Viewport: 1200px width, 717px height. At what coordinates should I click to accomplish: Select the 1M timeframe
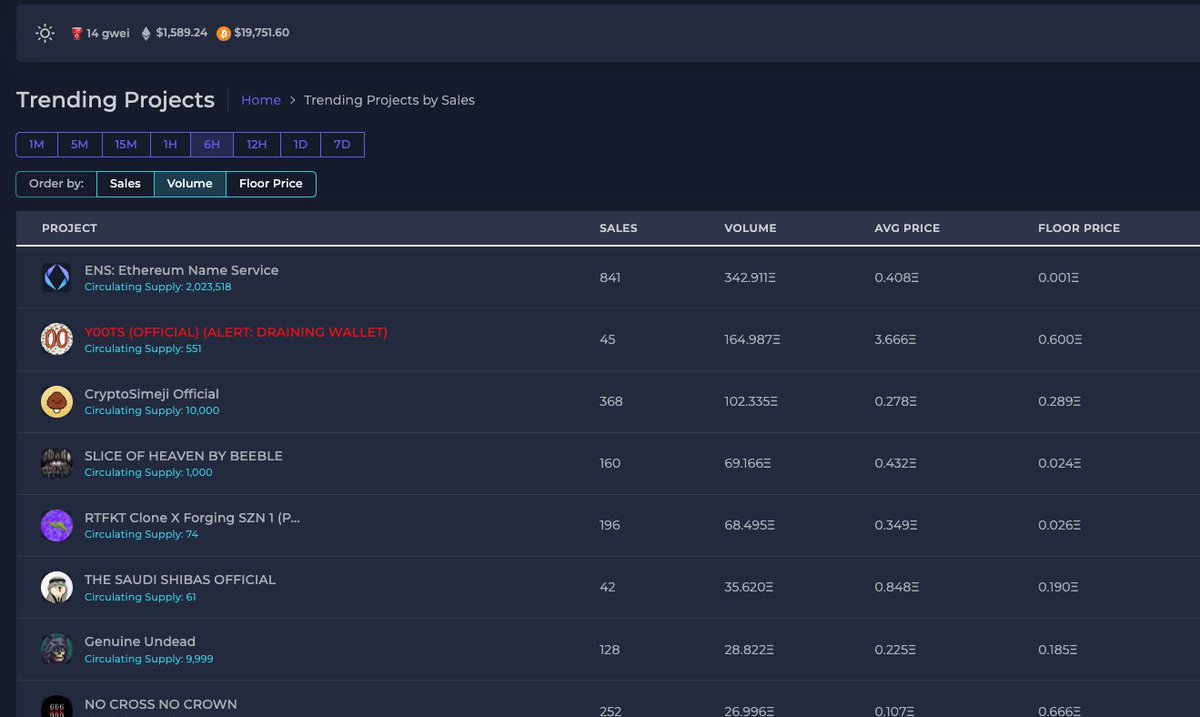click(x=36, y=145)
